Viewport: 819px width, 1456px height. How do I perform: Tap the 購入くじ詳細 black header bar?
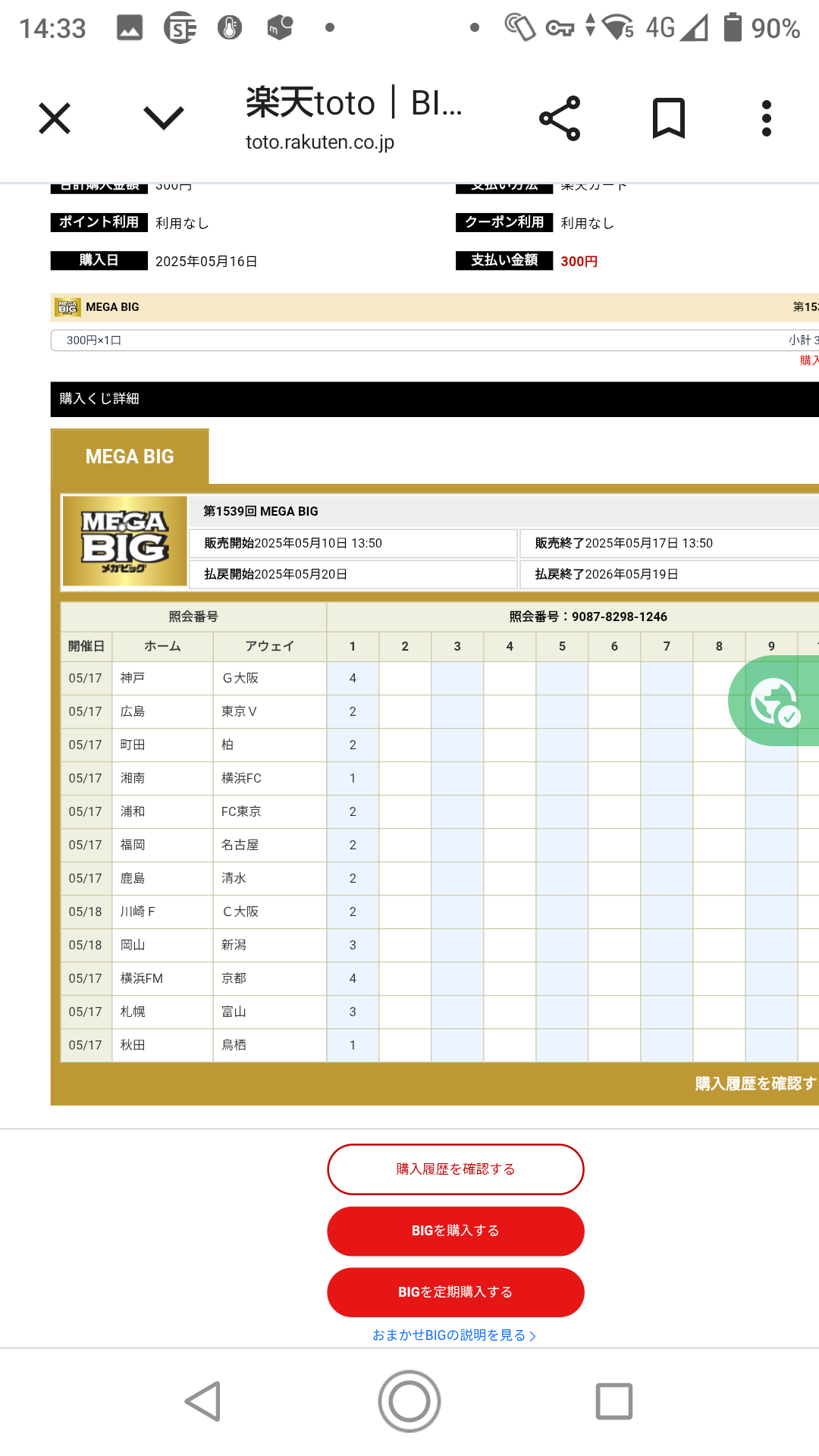point(434,399)
